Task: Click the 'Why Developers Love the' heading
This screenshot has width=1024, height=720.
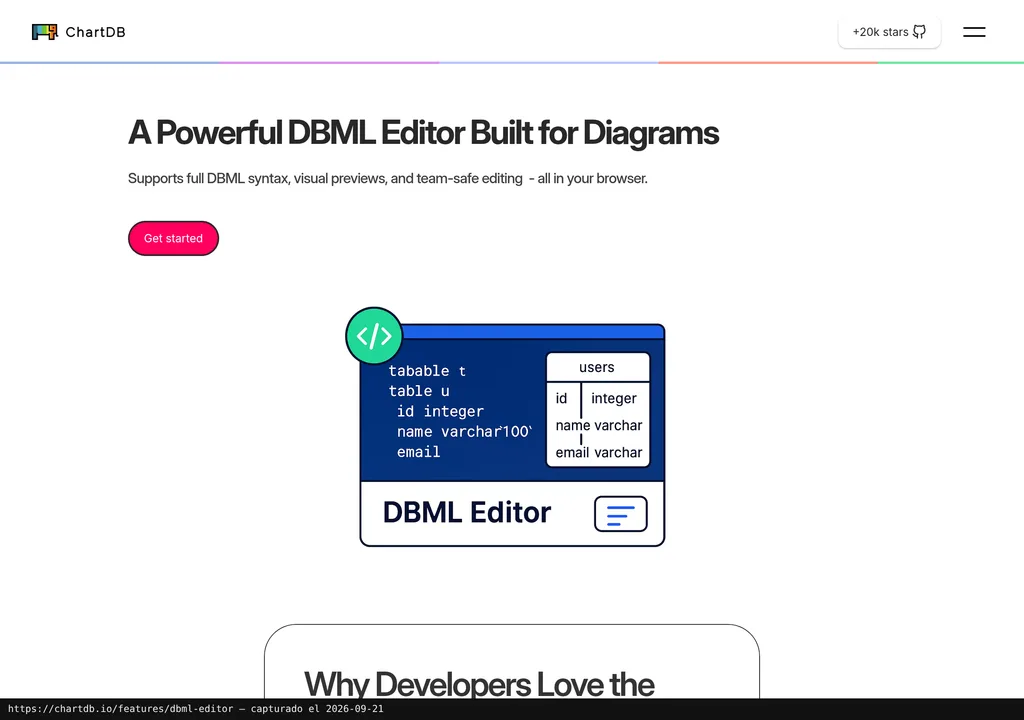Action: 479,684
